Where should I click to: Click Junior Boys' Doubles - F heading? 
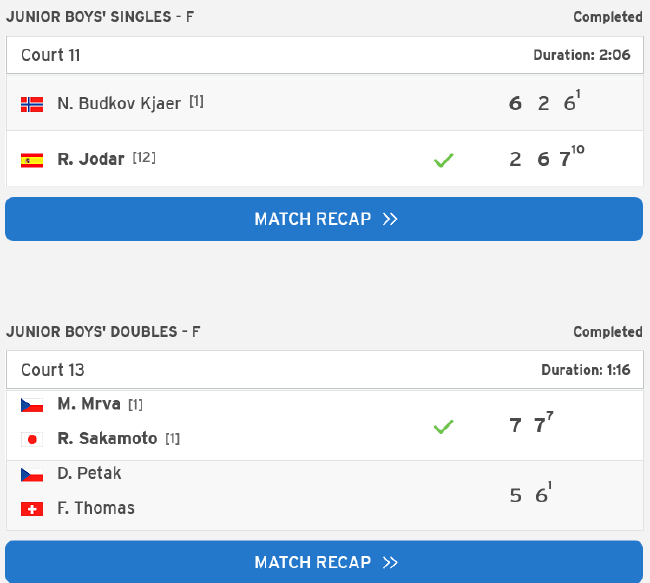[x=104, y=332]
